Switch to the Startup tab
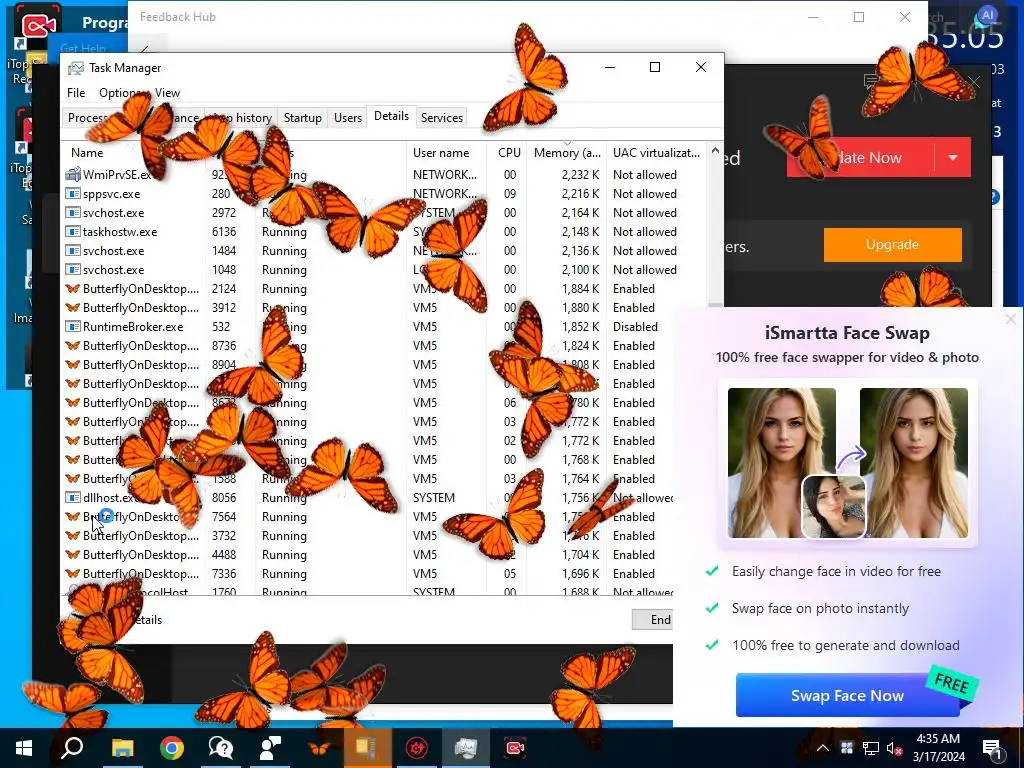 302,118
